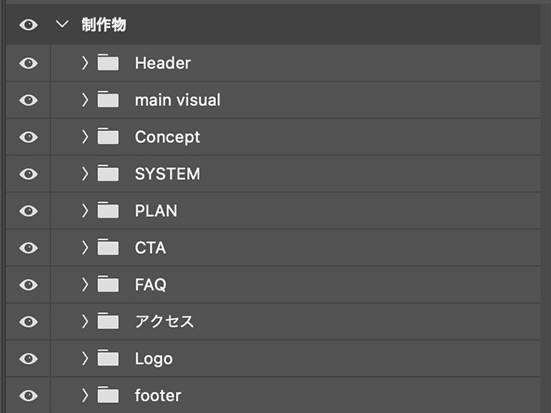
Task: Toggle visibility of the Header group
Action: [28, 63]
